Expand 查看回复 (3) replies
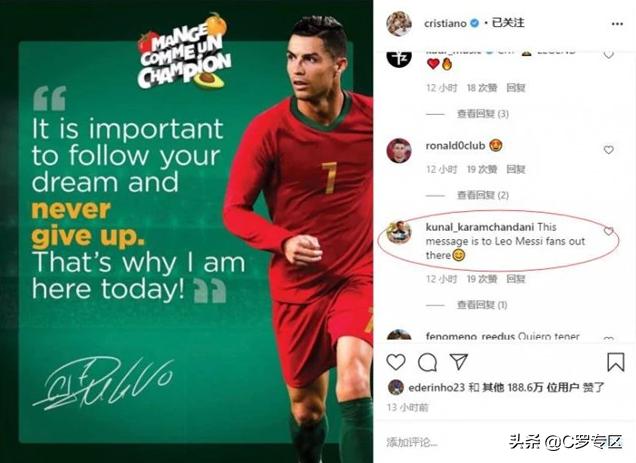Screen dimensions: 636x463 [x=483, y=114]
